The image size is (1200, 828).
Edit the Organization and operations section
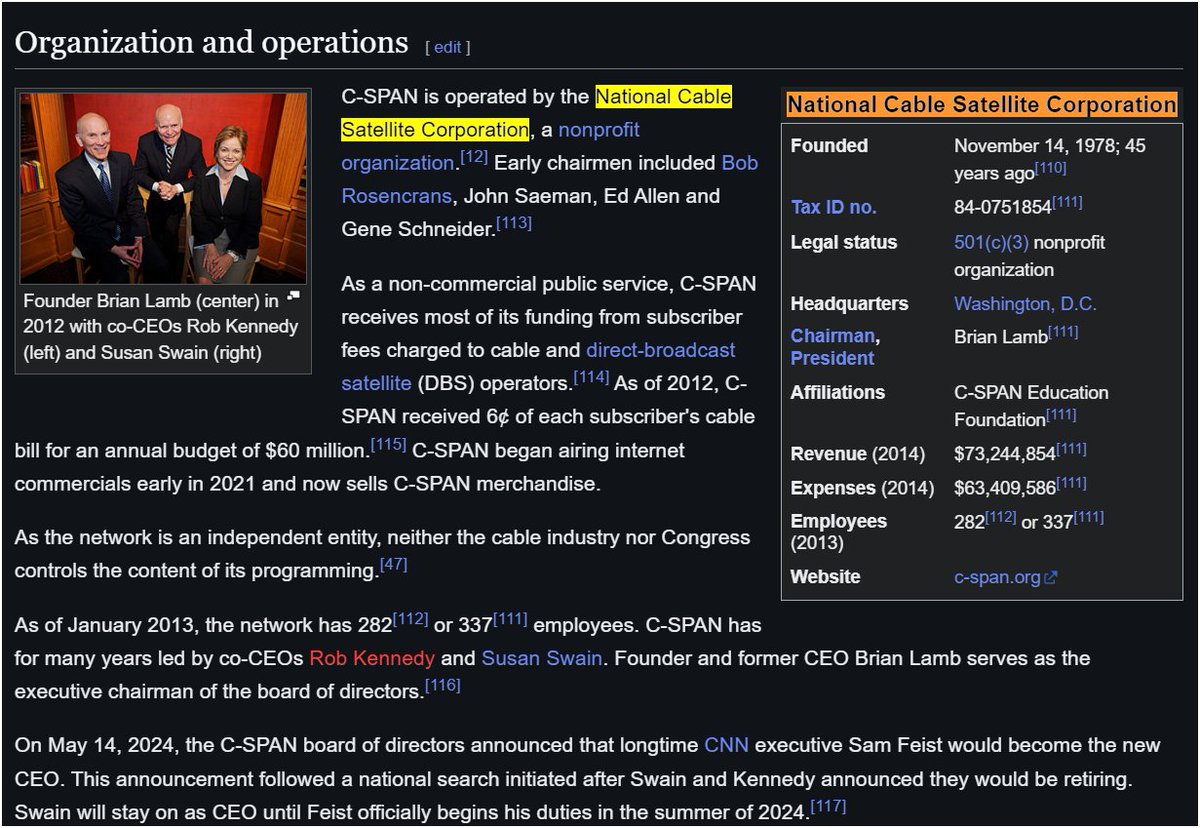tap(447, 47)
